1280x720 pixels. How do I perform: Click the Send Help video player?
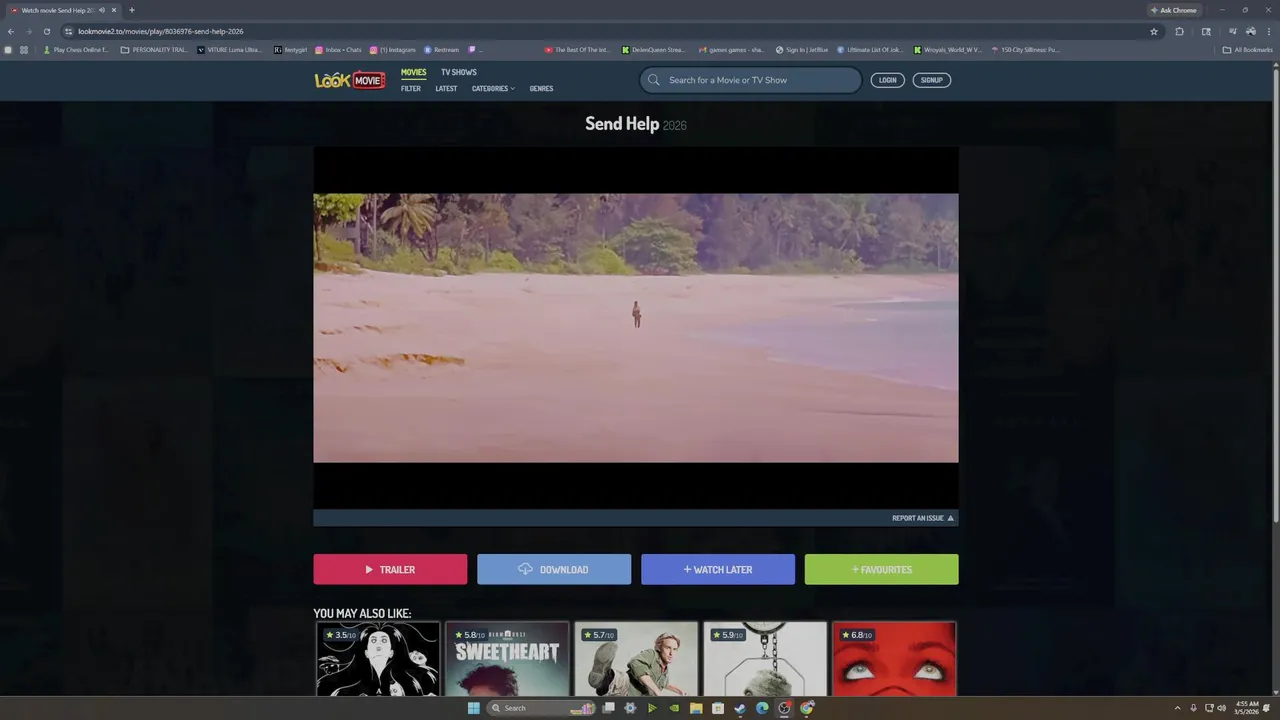pyautogui.click(x=636, y=328)
